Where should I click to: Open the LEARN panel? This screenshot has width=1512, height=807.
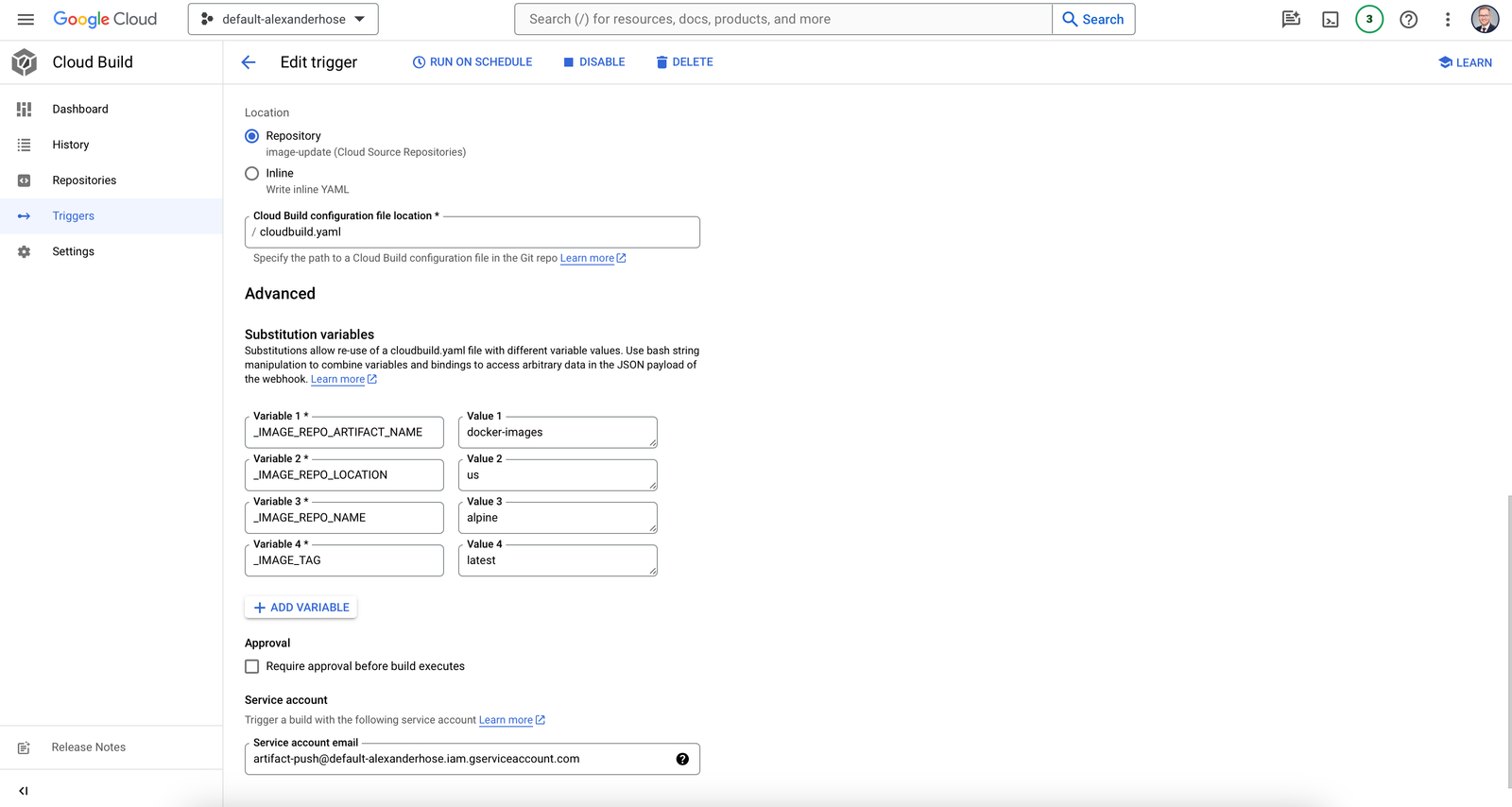click(1465, 62)
